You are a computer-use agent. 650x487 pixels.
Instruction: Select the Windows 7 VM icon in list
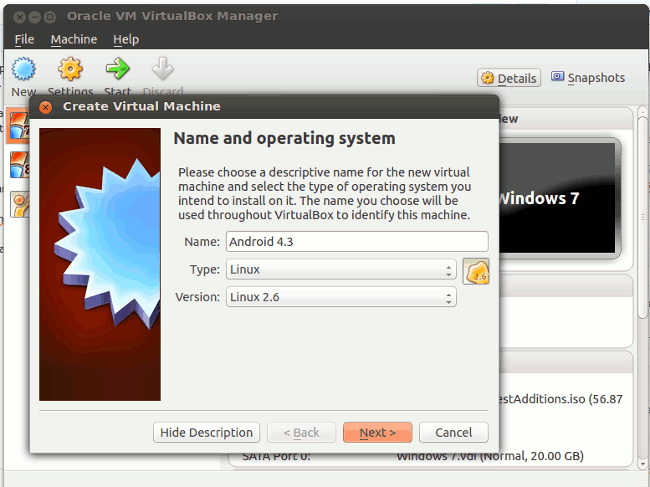15,125
